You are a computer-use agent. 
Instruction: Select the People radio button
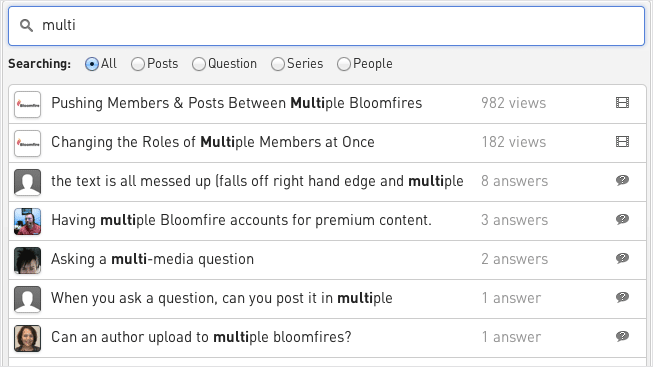coord(344,64)
